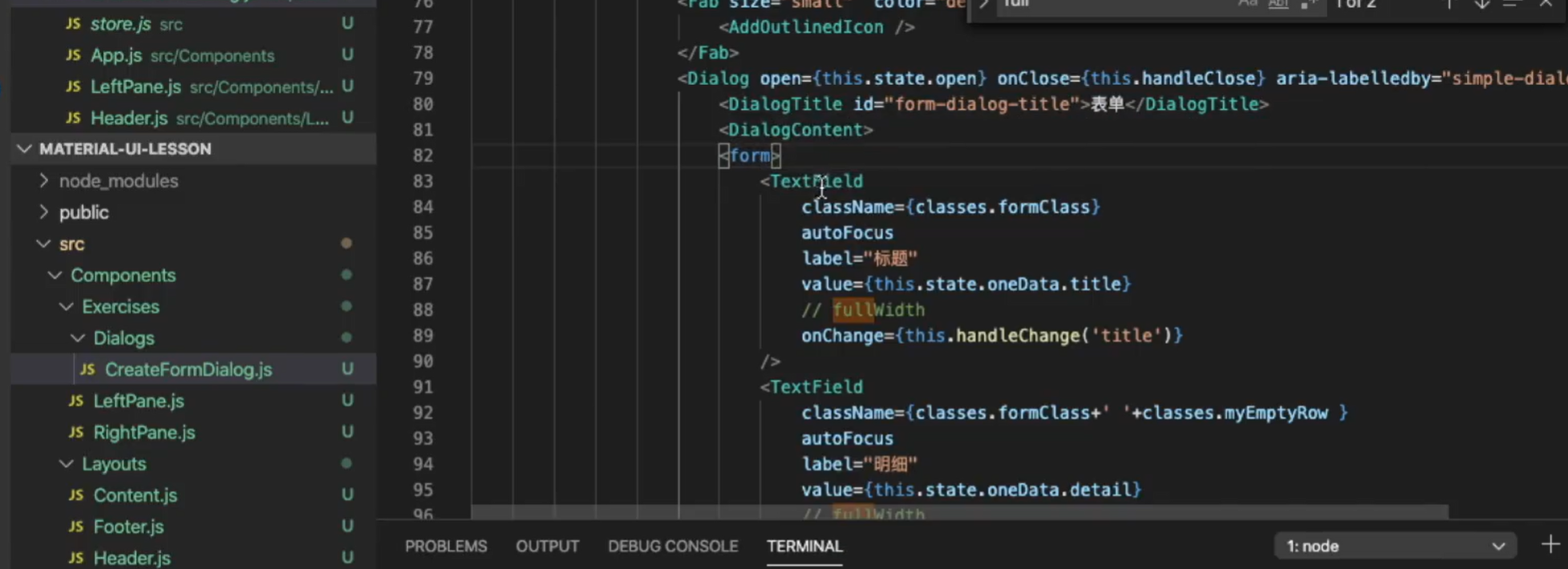Click '<DialogContent>' on line 81
1568x569 pixels.
(x=796, y=130)
